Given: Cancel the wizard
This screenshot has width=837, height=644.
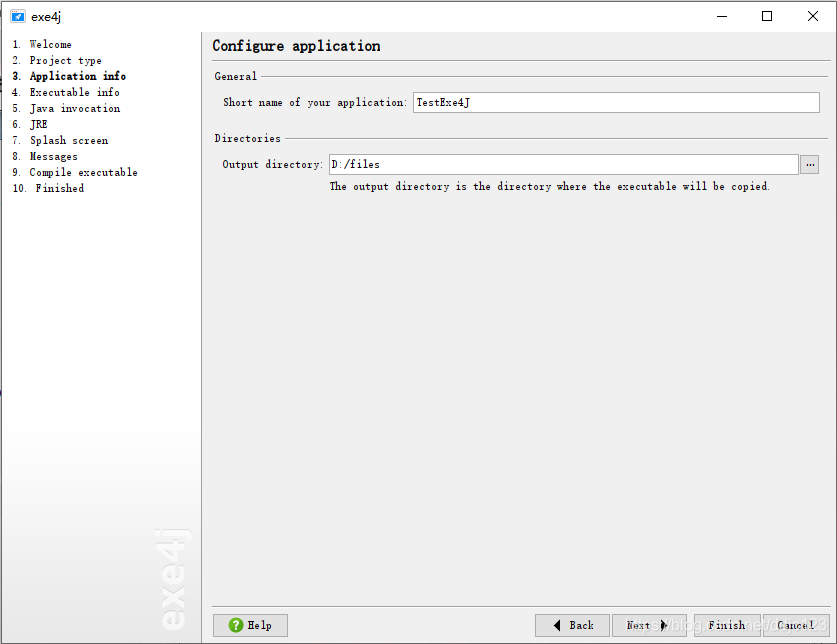Looking at the screenshot, I should pos(796,625).
